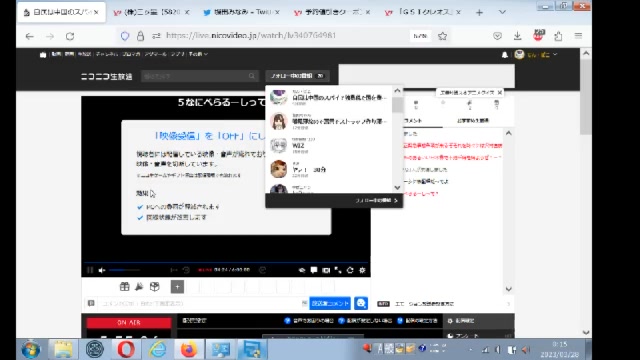Pause the live broadcast playback
The image size is (640, 360).
coord(90,270)
